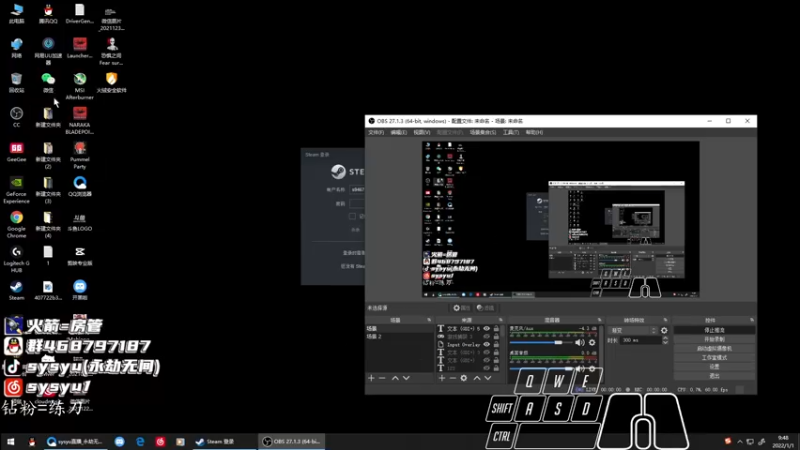
Task: Pop out the Scene Transitions dock via its header icon
Action: (x=665, y=320)
